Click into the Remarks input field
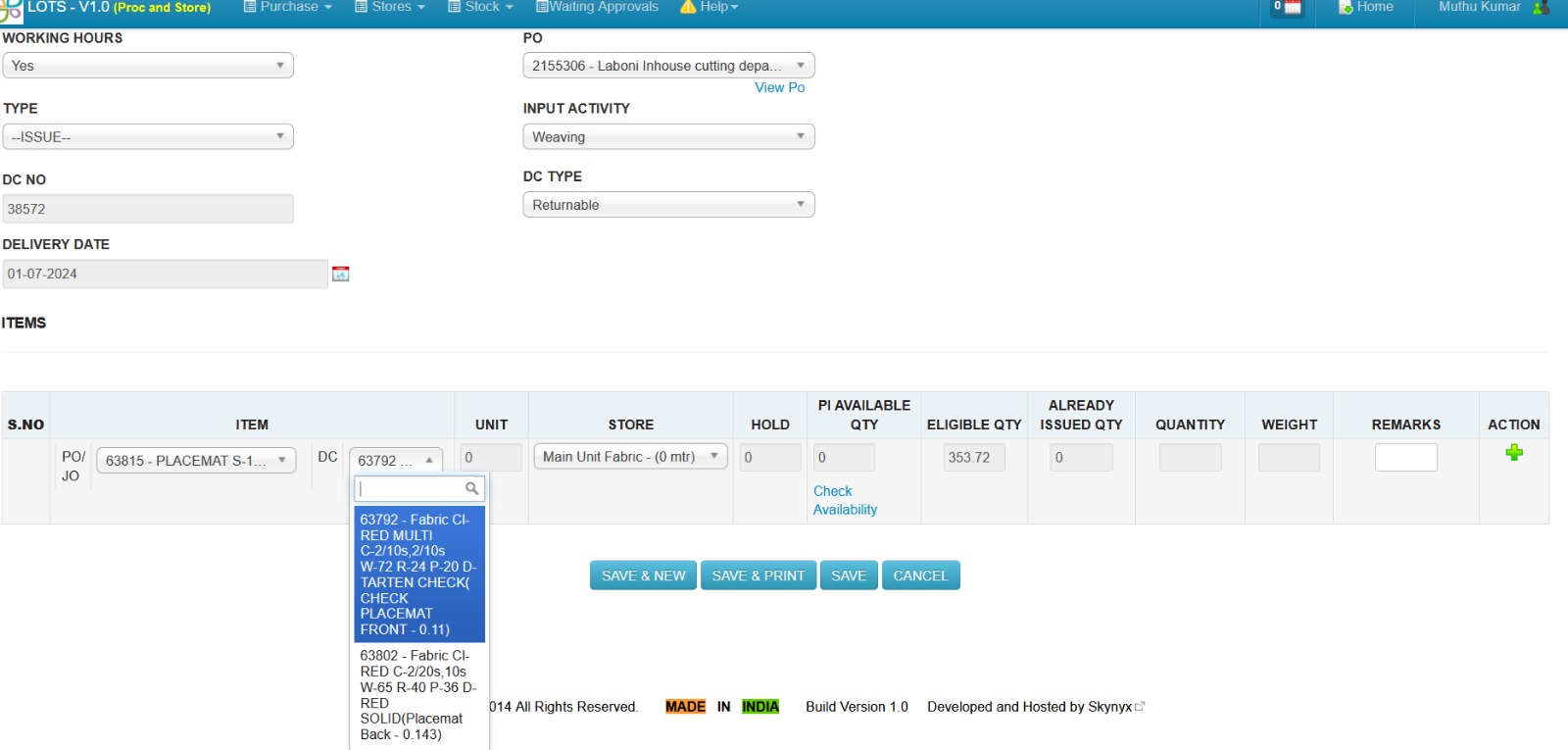Screen dimensions: 1568x750 point(1405,458)
